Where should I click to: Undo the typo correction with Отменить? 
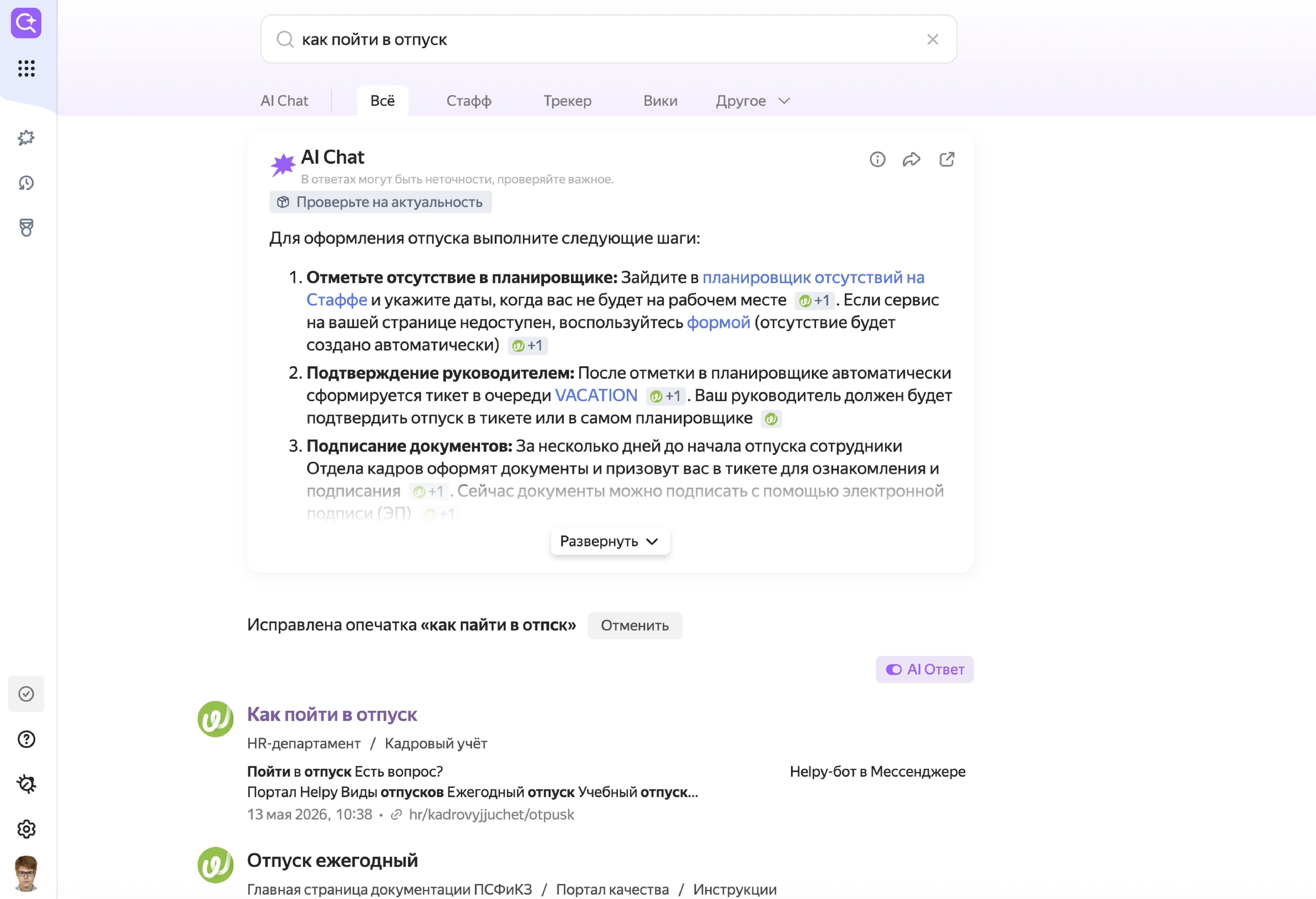(635, 625)
